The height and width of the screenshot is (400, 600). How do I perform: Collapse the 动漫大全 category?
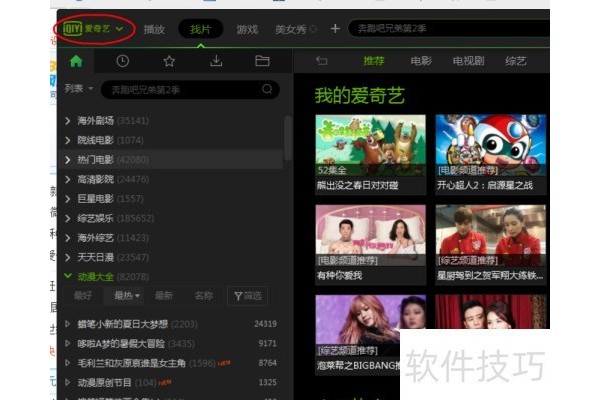pos(68,276)
